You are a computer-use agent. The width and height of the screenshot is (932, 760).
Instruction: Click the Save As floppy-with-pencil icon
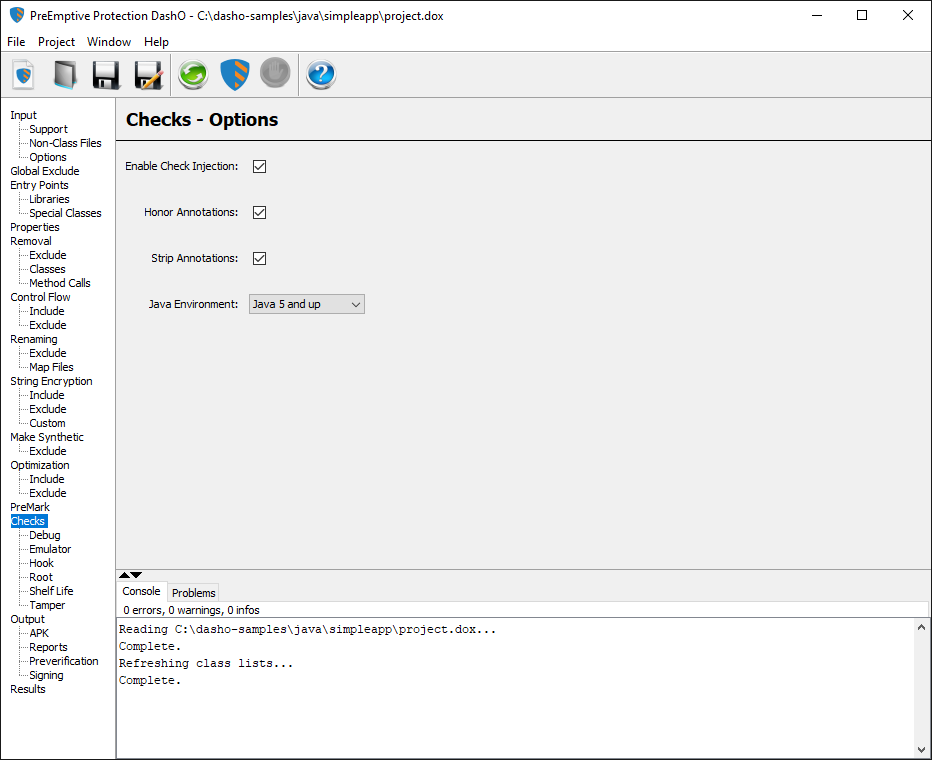(x=149, y=75)
